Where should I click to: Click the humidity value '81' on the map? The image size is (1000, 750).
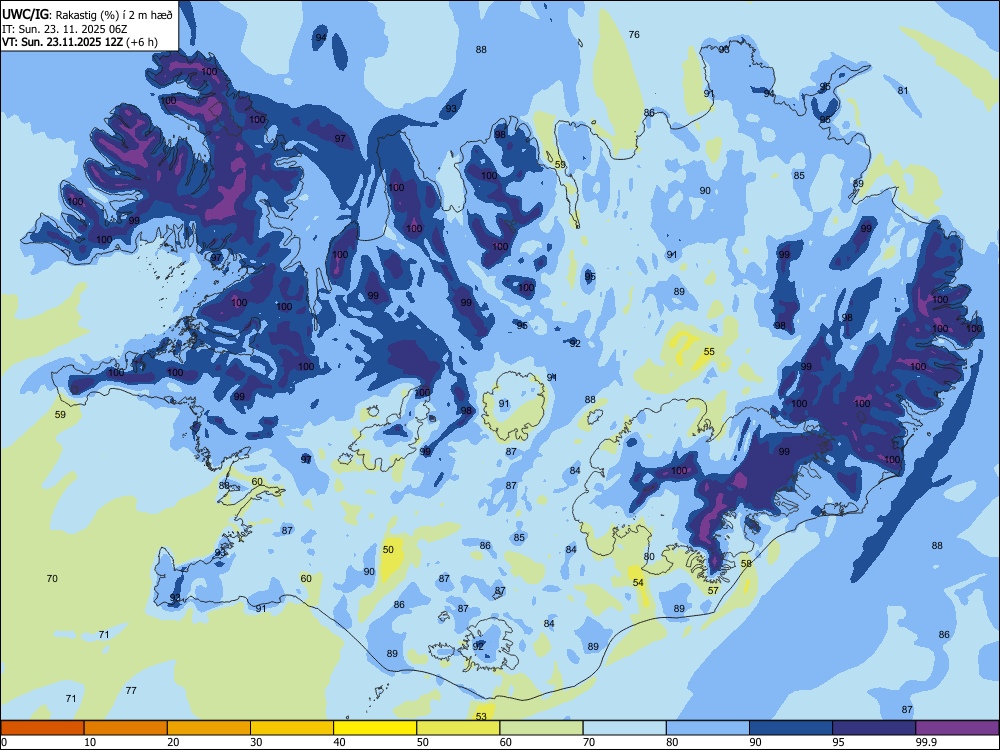902,91
